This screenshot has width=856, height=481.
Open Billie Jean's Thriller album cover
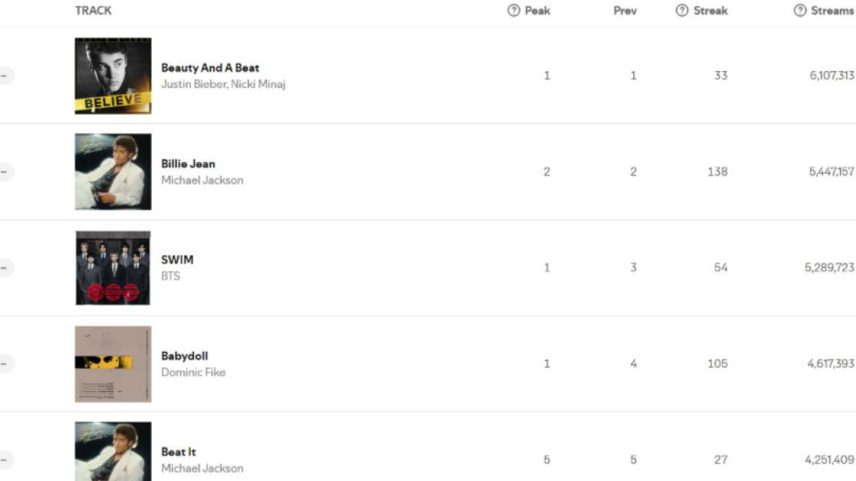[113, 172]
